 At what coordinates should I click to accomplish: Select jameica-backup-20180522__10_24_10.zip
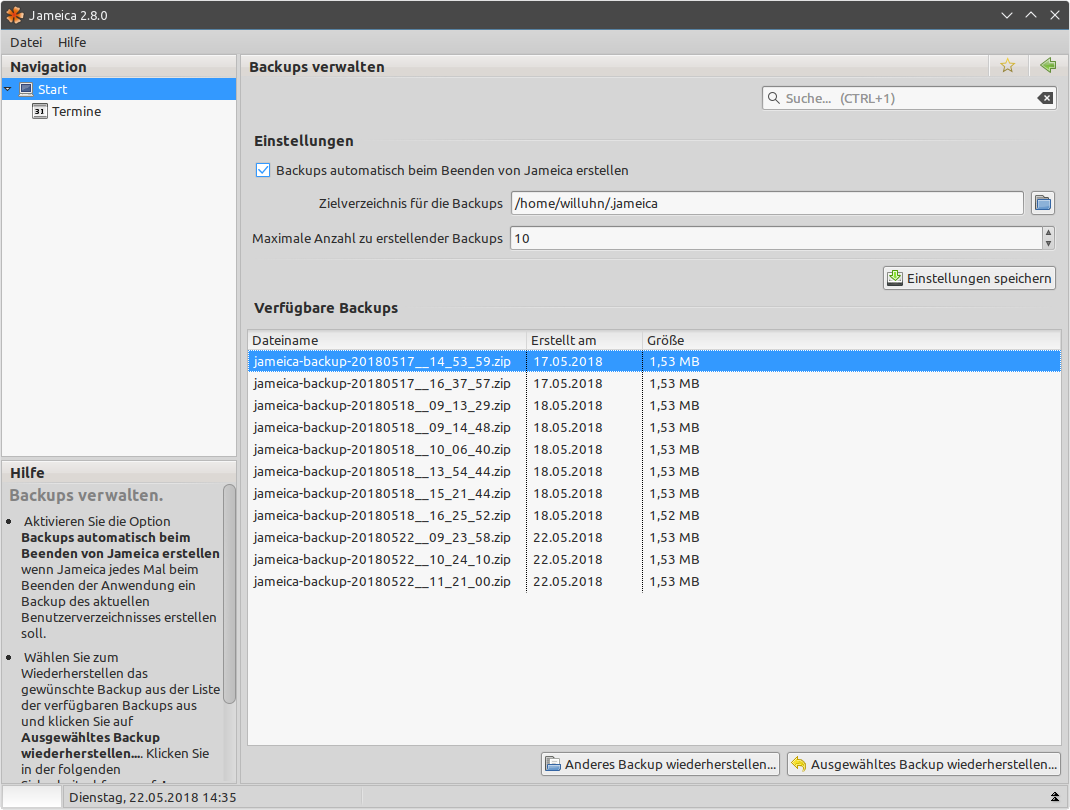[x=654, y=559]
